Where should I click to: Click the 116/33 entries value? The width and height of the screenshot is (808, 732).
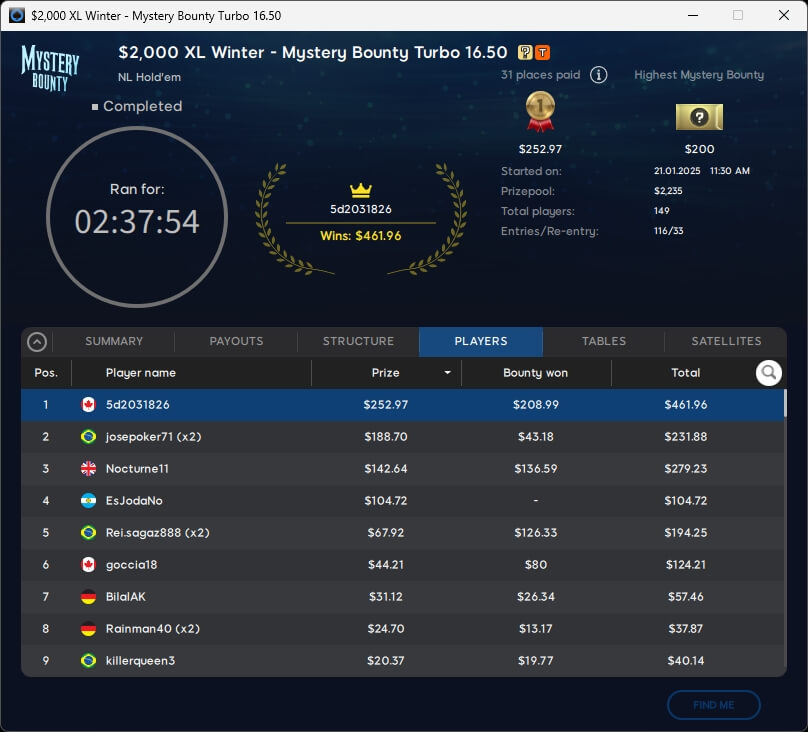tap(668, 231)
